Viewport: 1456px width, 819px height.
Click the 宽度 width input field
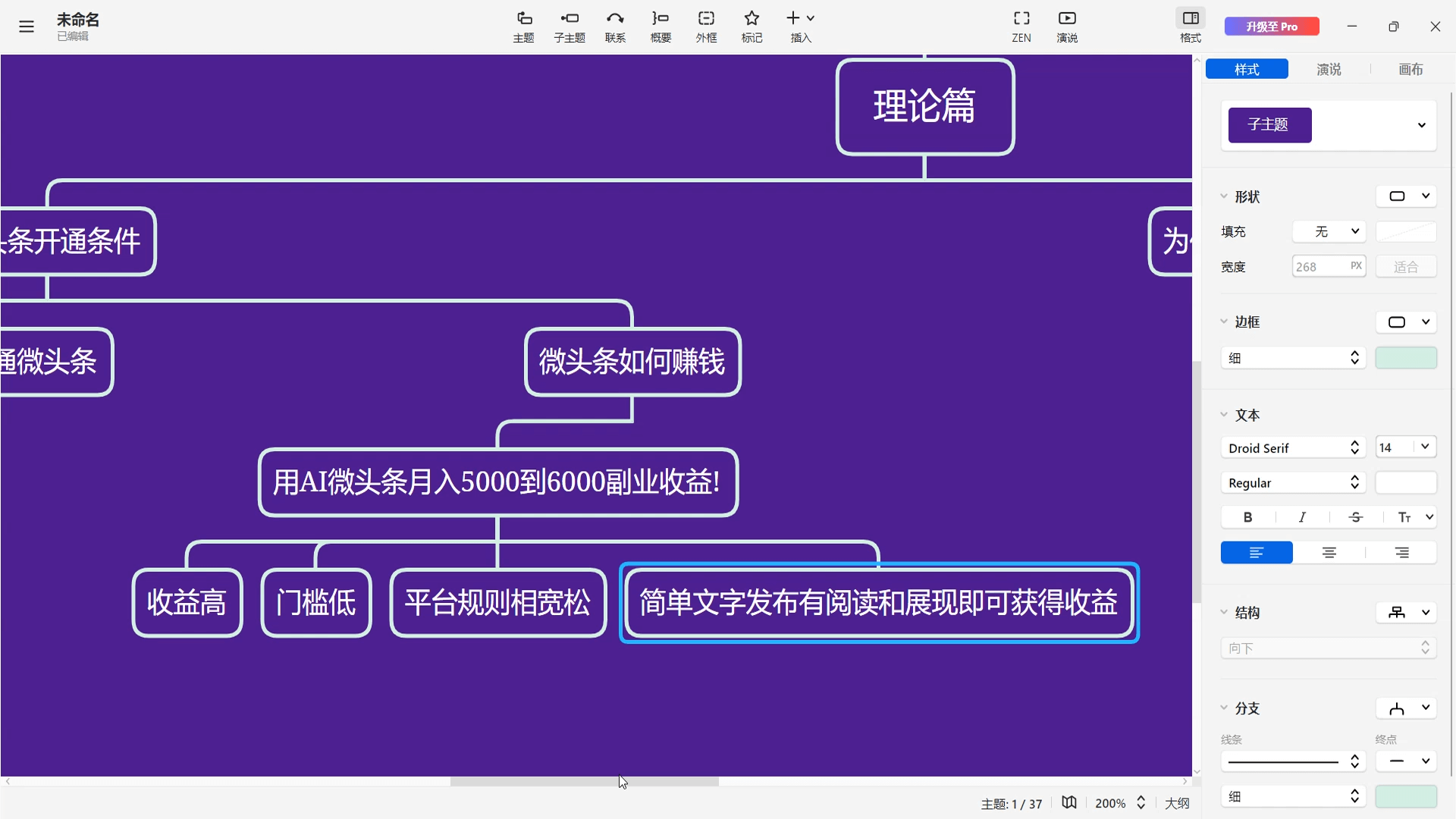coord(1329,266)
